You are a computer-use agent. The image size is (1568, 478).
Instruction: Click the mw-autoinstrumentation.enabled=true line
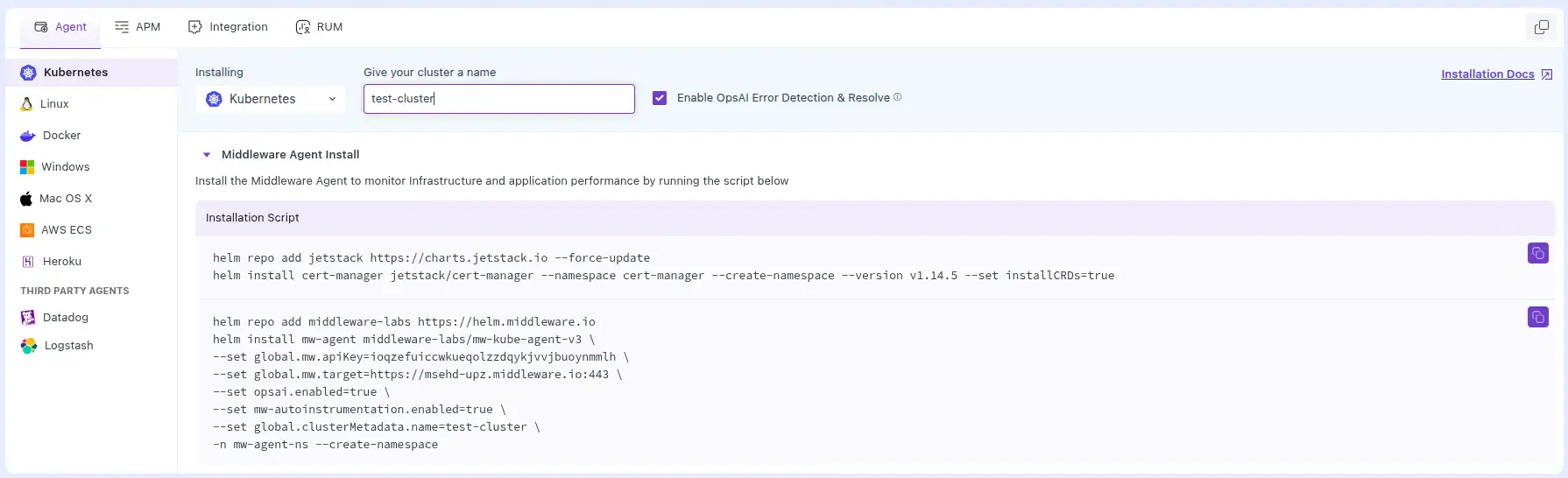pos(359,410)
